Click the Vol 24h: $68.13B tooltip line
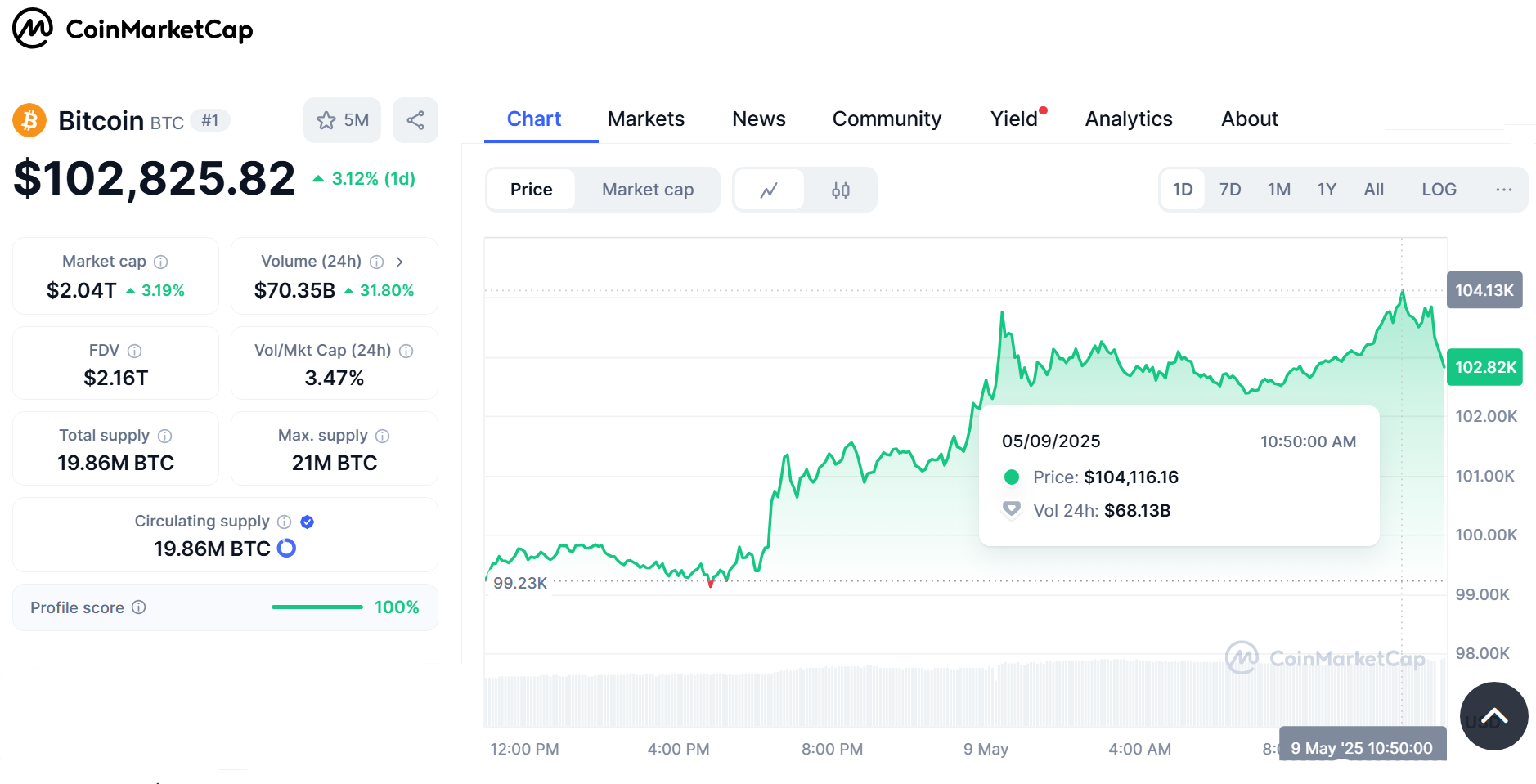The height and width of the screenshot is (784, 1536). click(1101, 510)
